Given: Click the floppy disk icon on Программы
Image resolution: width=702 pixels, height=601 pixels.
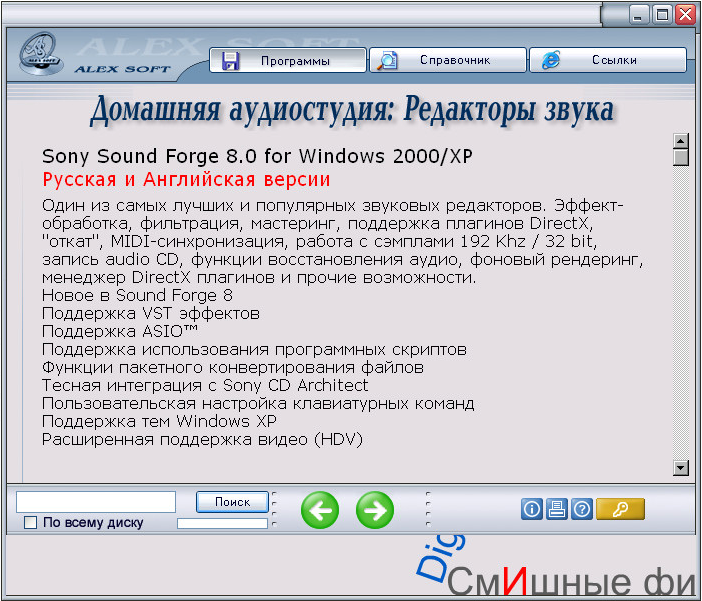Looking at the screenshot, I should 230,60.
